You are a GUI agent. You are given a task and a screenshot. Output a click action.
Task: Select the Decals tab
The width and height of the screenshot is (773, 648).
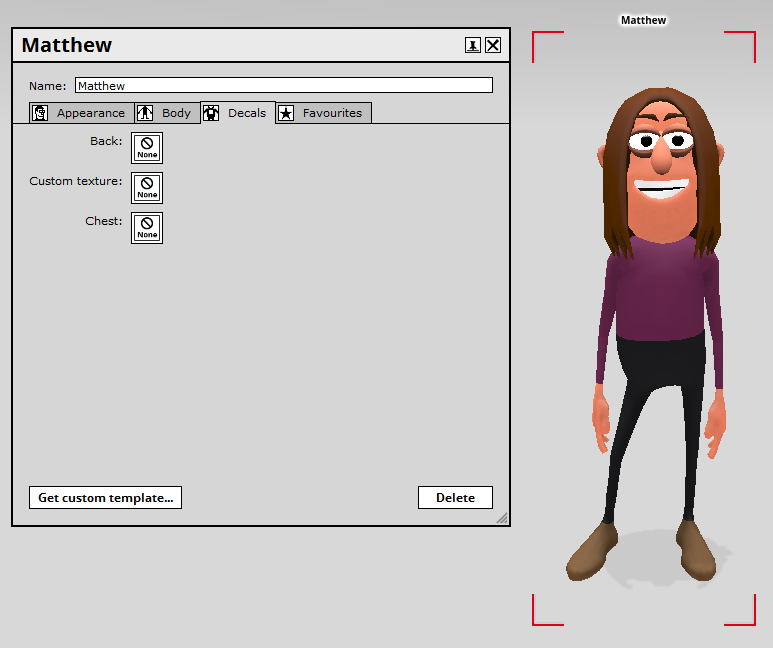pos(238,113)
